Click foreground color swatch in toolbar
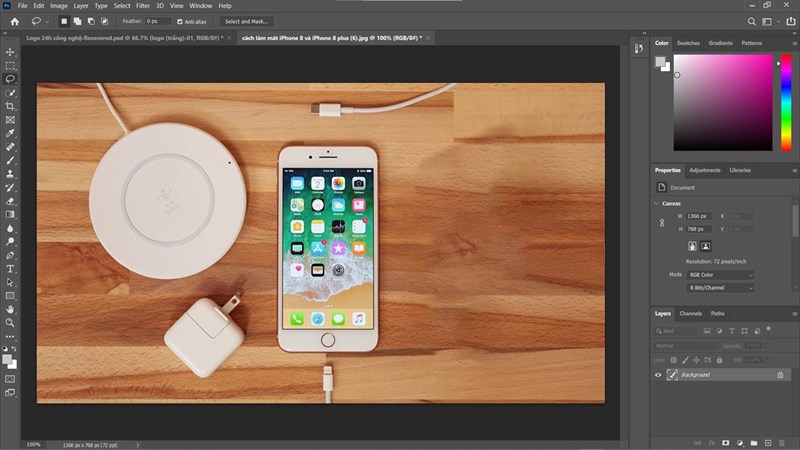The image size is (800, 450). (x=7, y=360)
